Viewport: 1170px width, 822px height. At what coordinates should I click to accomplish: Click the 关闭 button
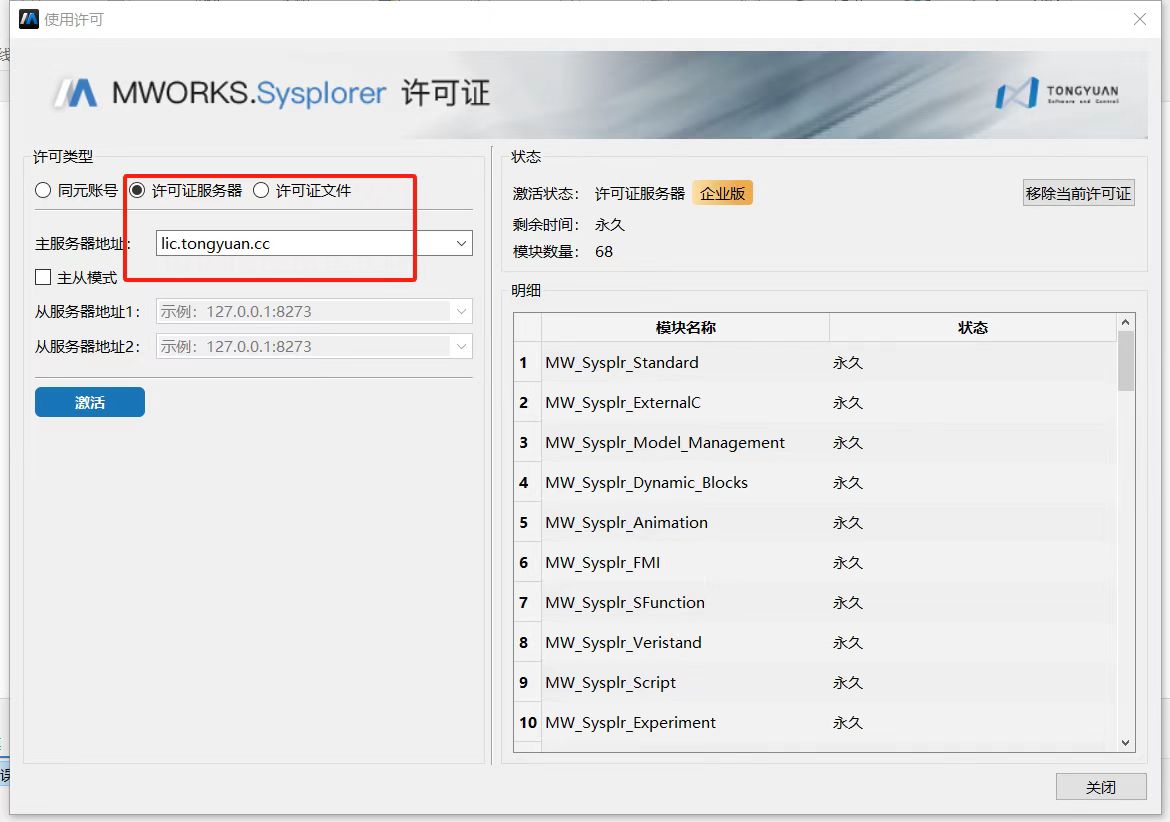tap(1101, 787)
